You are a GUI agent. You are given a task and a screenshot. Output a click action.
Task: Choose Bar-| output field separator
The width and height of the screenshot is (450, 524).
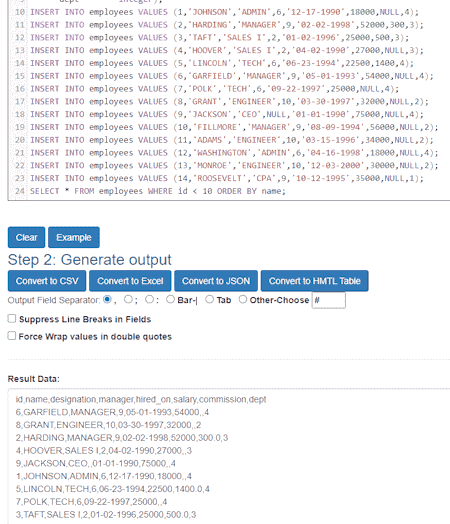click(170, 299)
